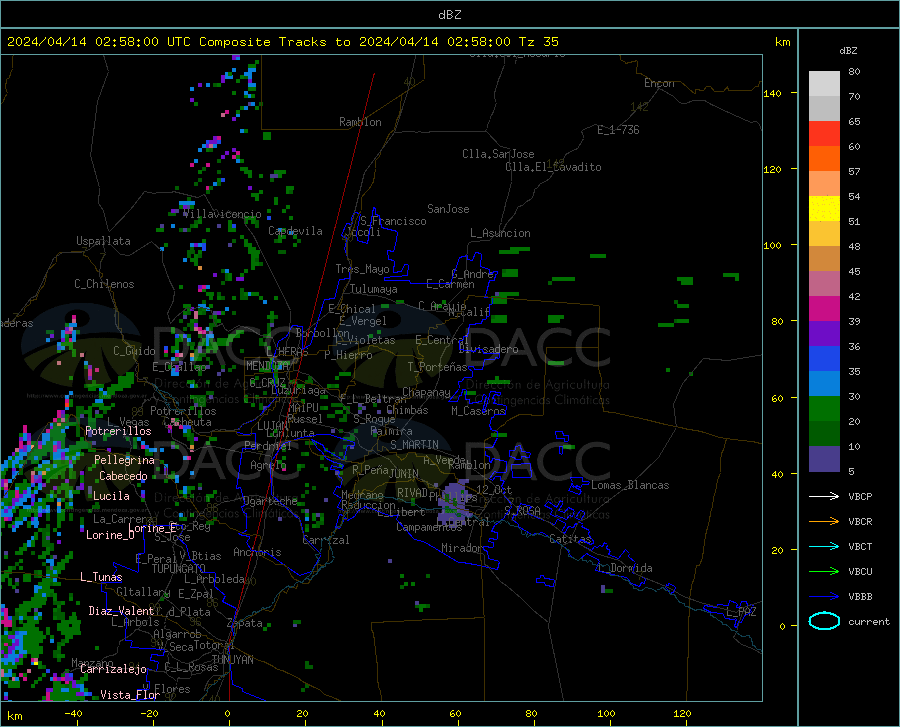
Task: Click the 140 km vertical axis tick
Action: [773, 93]
